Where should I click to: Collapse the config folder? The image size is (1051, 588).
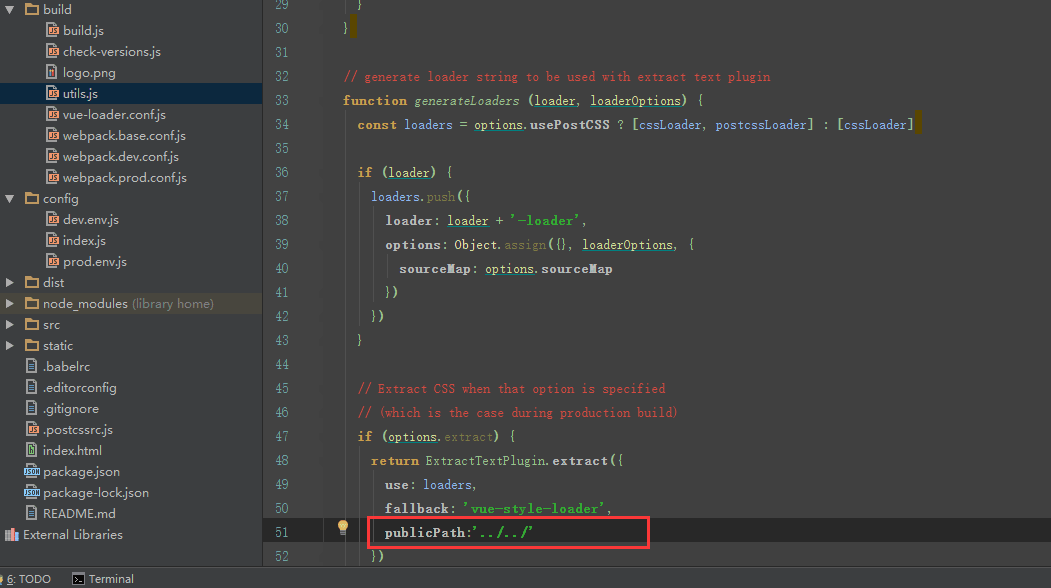tap(10, 198)
